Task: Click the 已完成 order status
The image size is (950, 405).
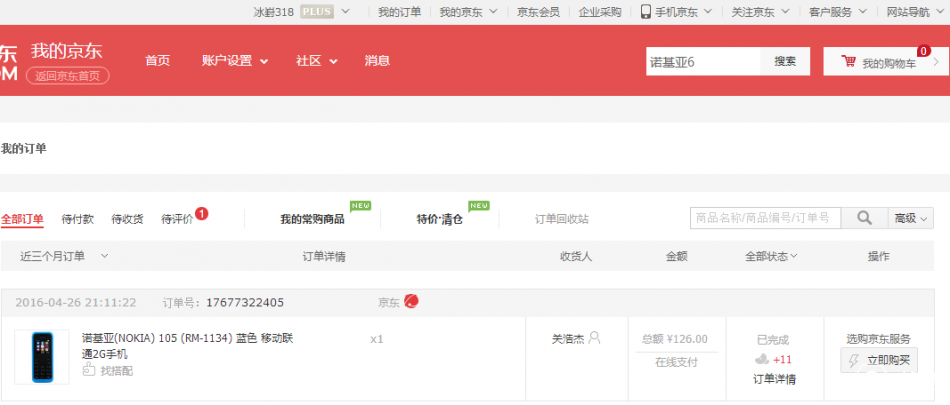Action: (x=773, y=340)
